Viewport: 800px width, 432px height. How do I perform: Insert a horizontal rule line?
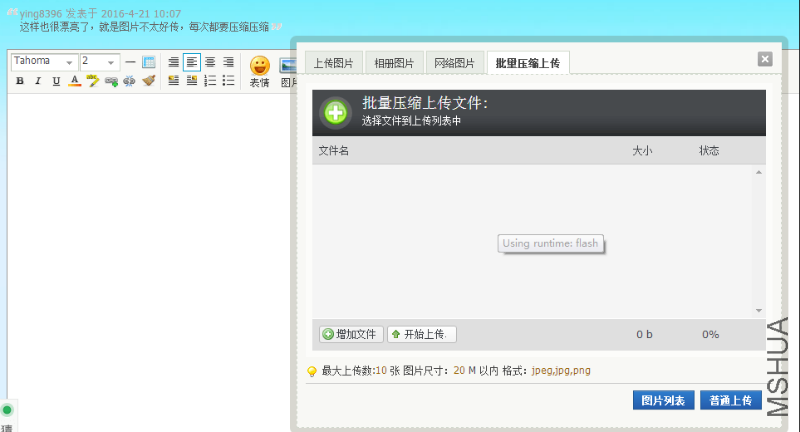tap(130, 62)
